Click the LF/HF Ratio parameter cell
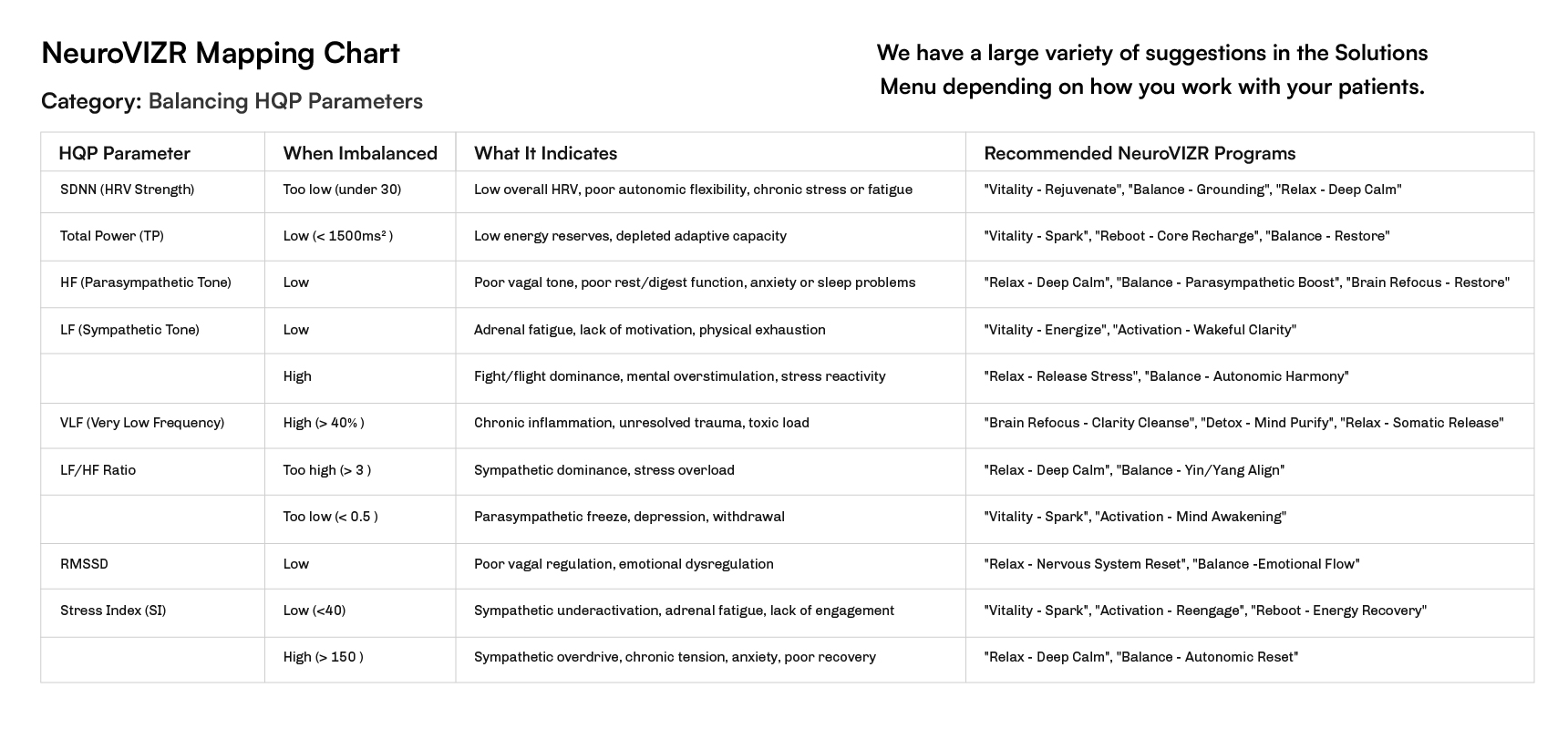The height and width of the screenshot is (729, 1568). (98, 470)
